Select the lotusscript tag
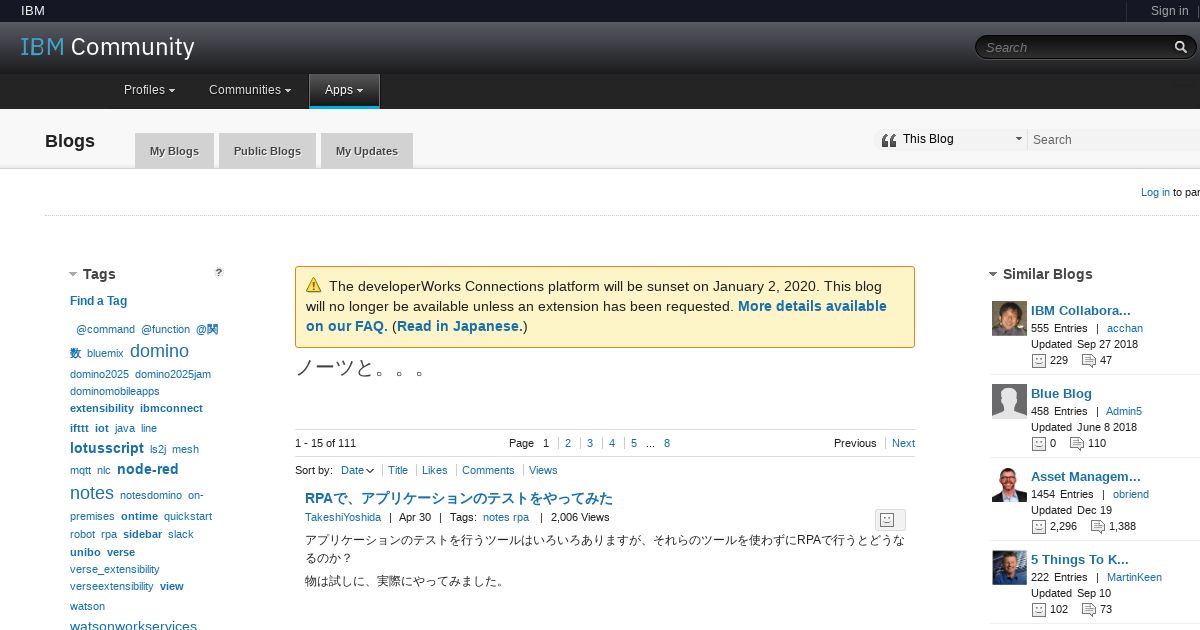Viewport: 1200px width, 630px height. [107, 448]
